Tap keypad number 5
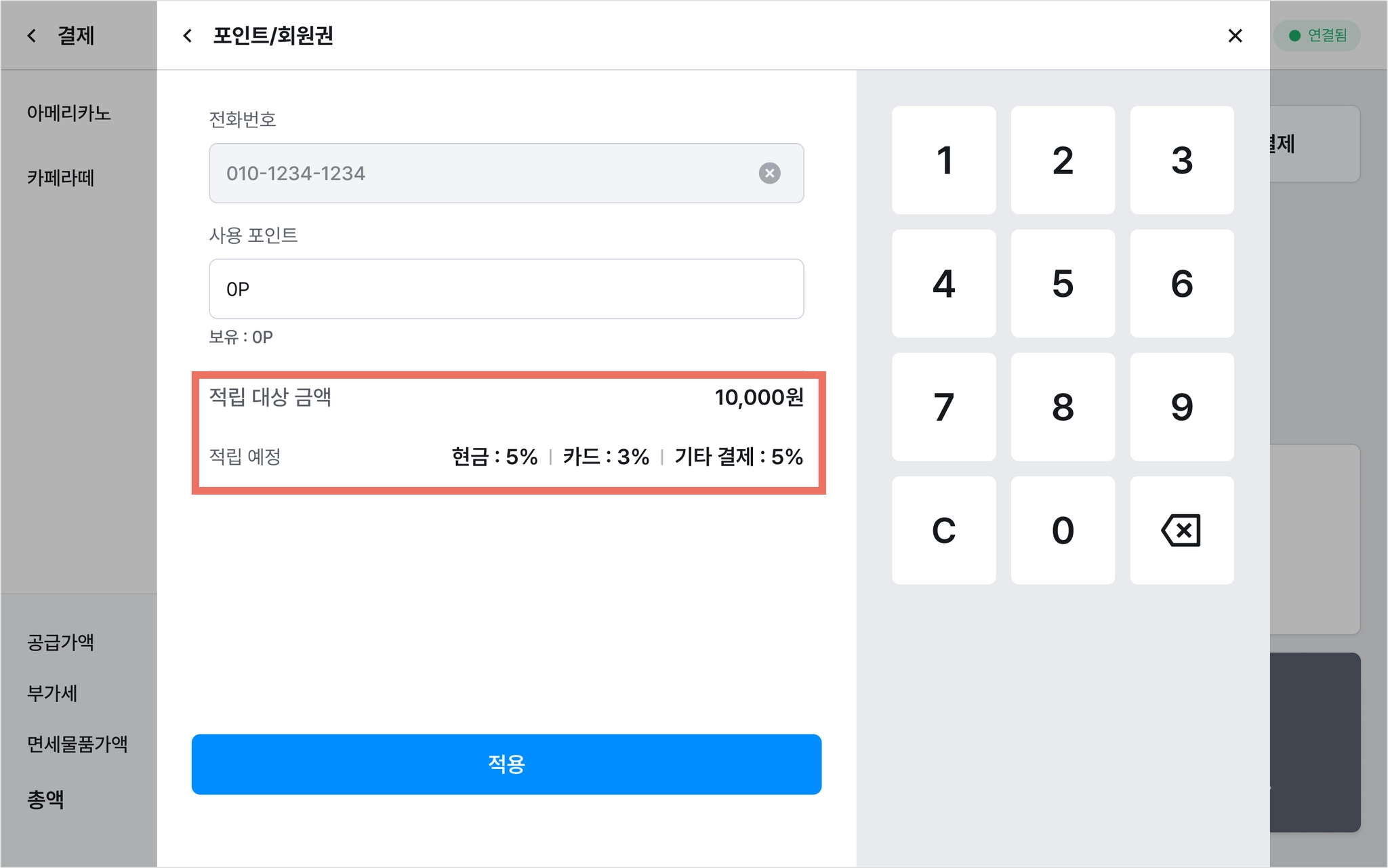This screenshot has width=1388, height=868. point(1063,283)
